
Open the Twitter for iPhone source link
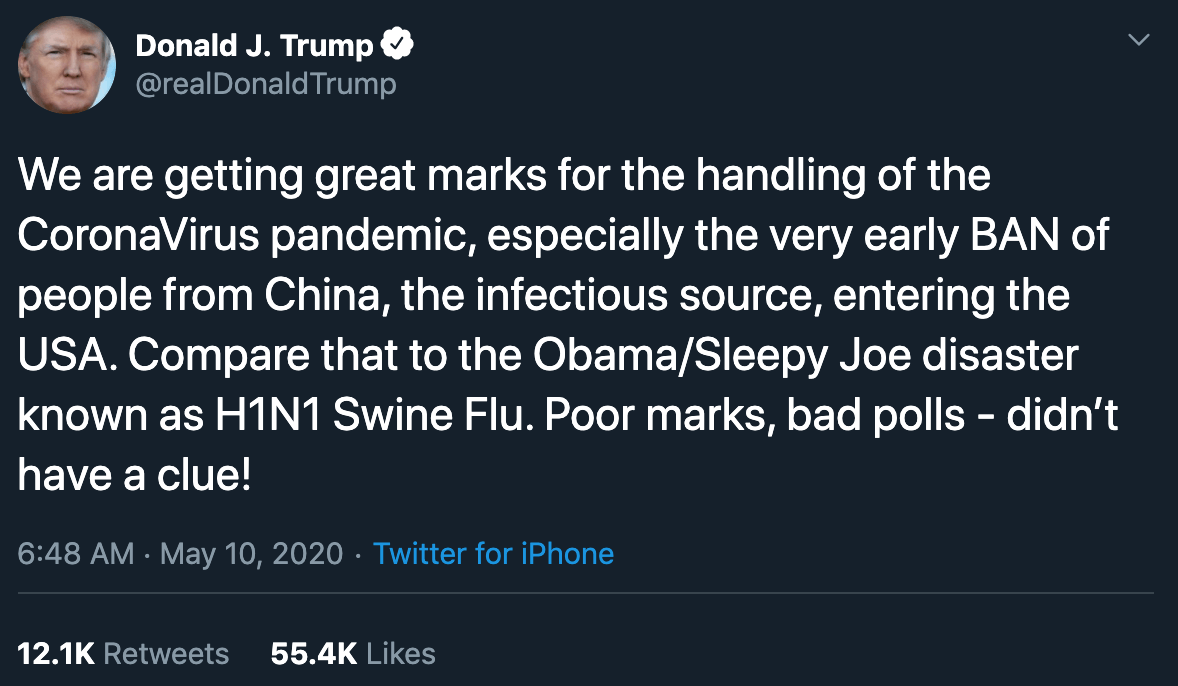tap(494, 553)
